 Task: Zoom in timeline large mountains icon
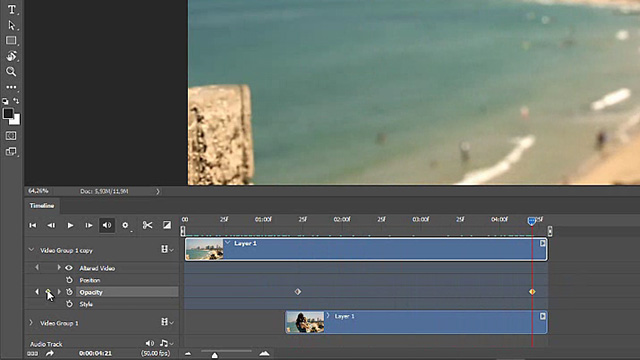264,353
